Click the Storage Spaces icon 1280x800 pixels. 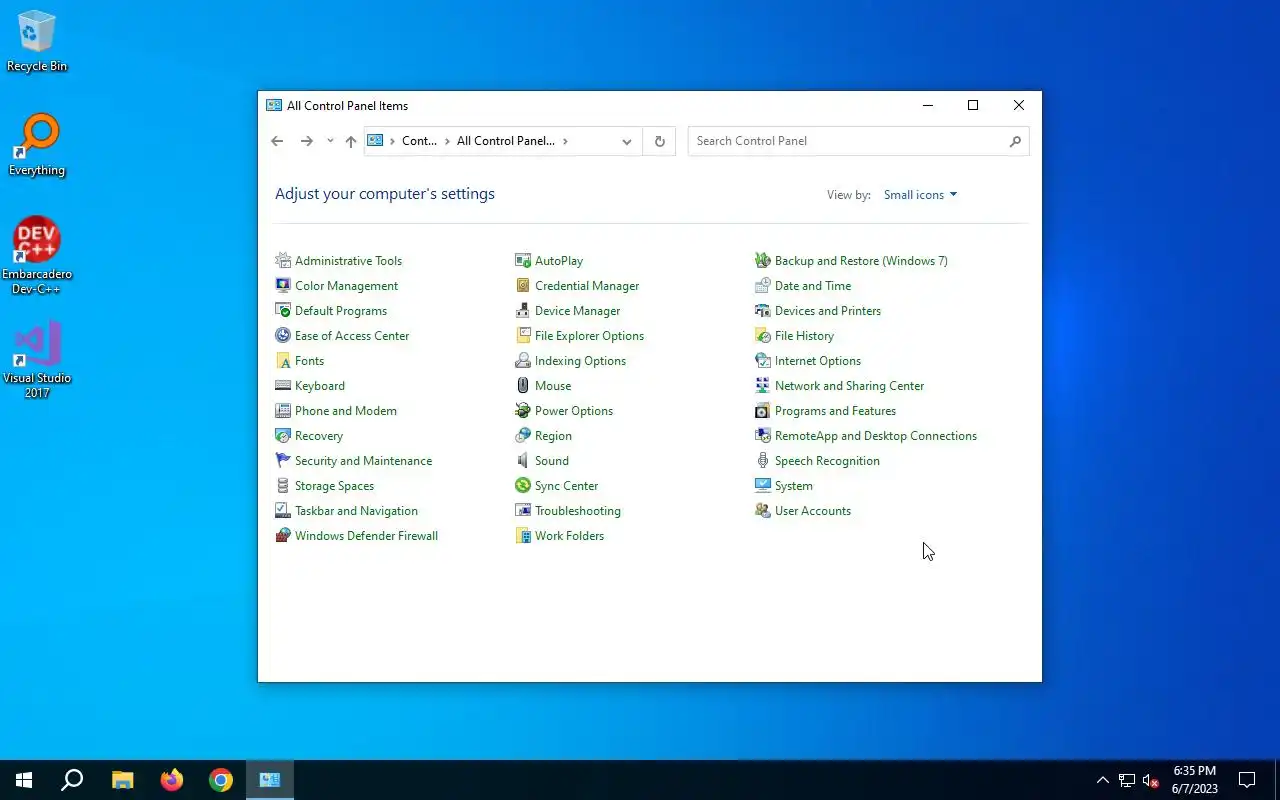(283, 486)
